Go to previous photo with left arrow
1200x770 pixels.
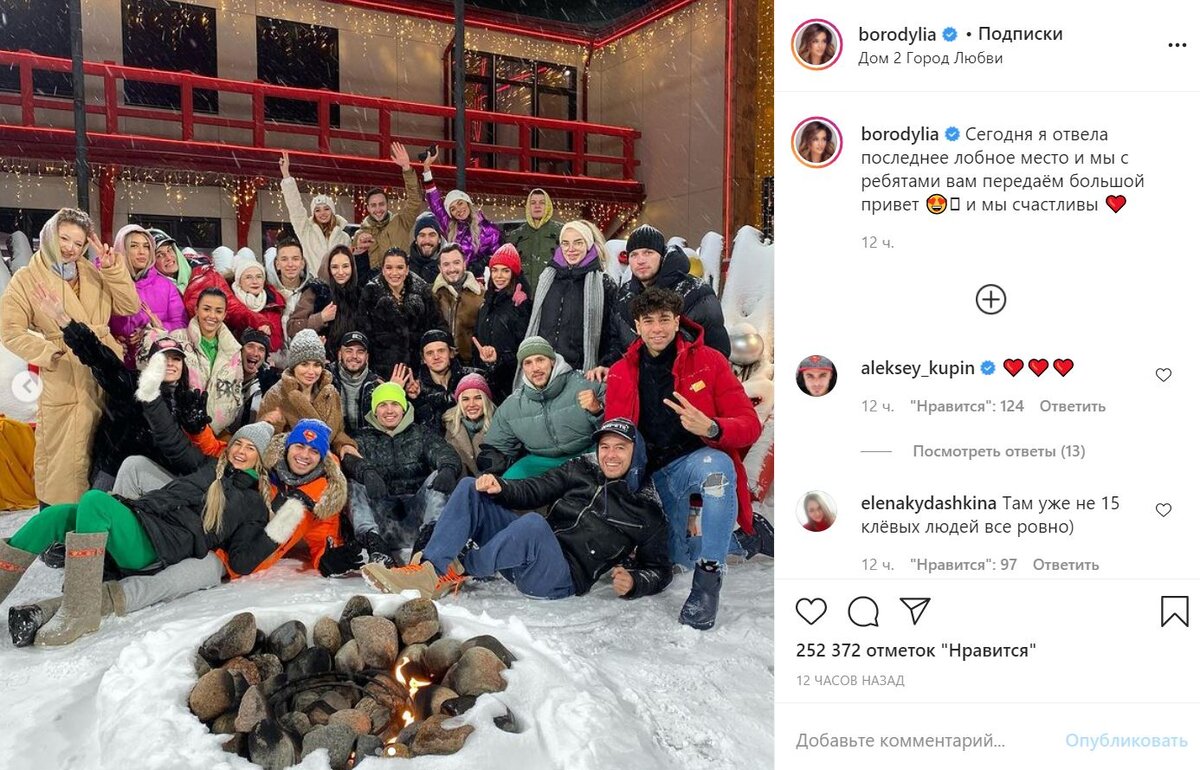[26, 386]
